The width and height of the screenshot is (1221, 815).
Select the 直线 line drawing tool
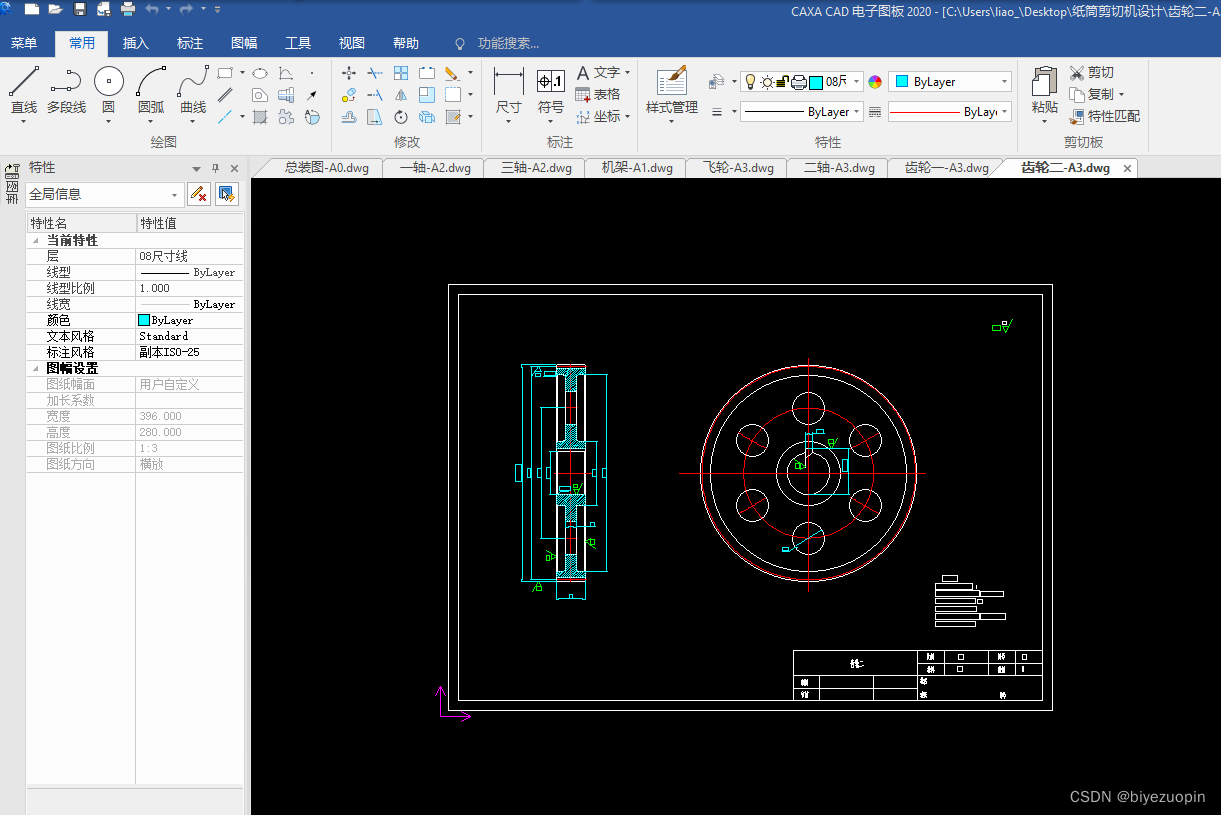tap(24, 93)
